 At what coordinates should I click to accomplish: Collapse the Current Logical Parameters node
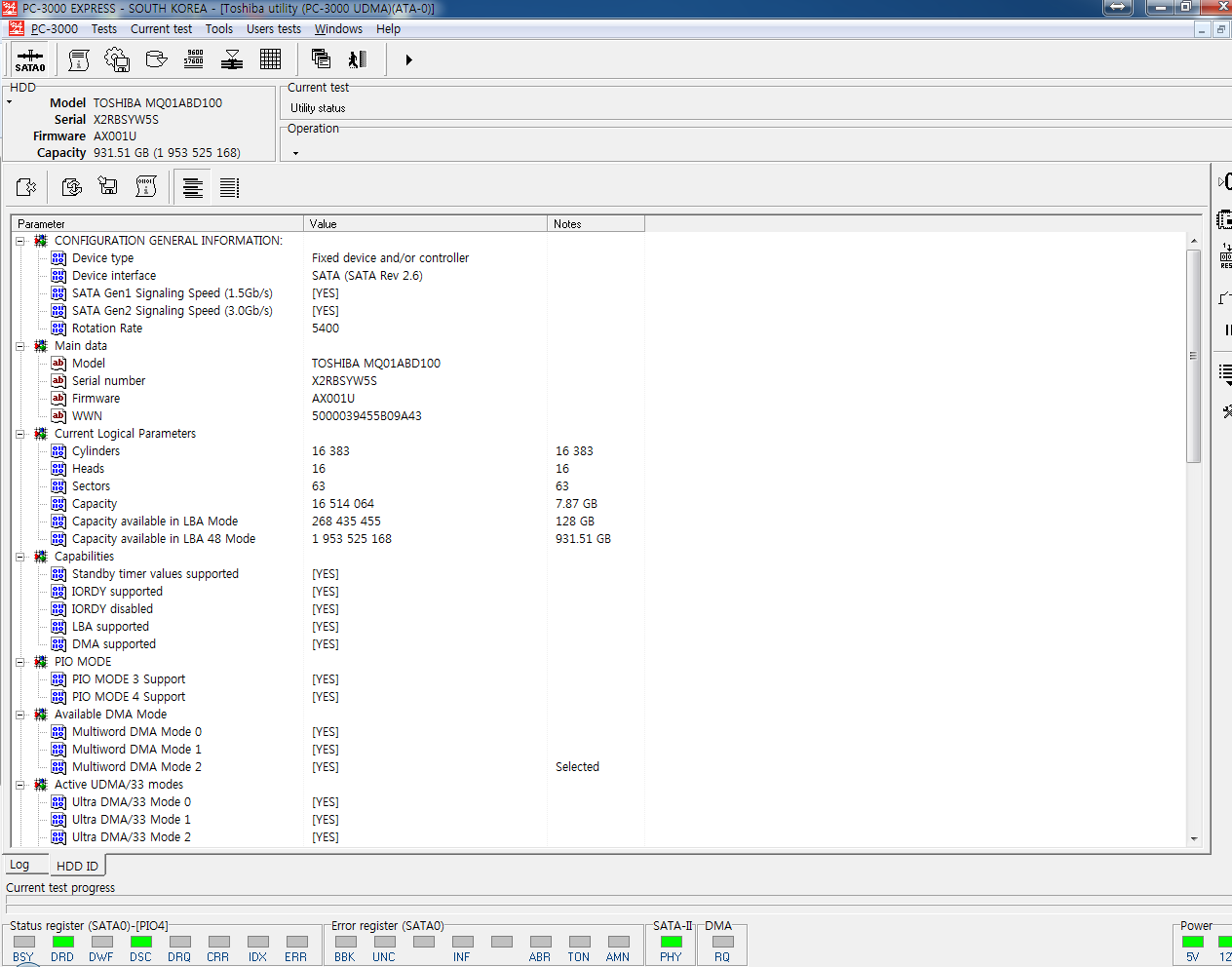pos(19,434)
